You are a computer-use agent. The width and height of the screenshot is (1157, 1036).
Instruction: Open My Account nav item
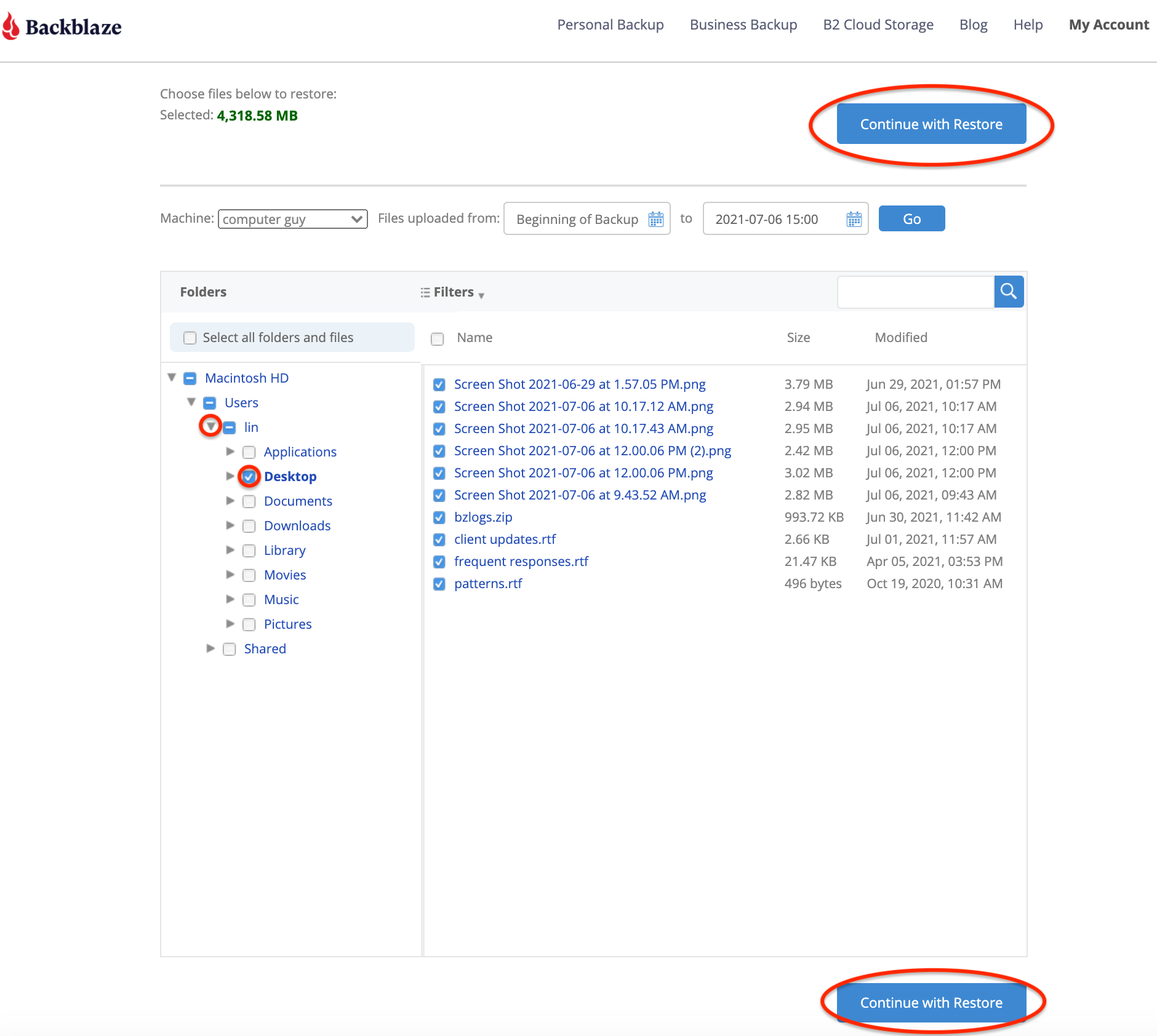coord(1109,25)
